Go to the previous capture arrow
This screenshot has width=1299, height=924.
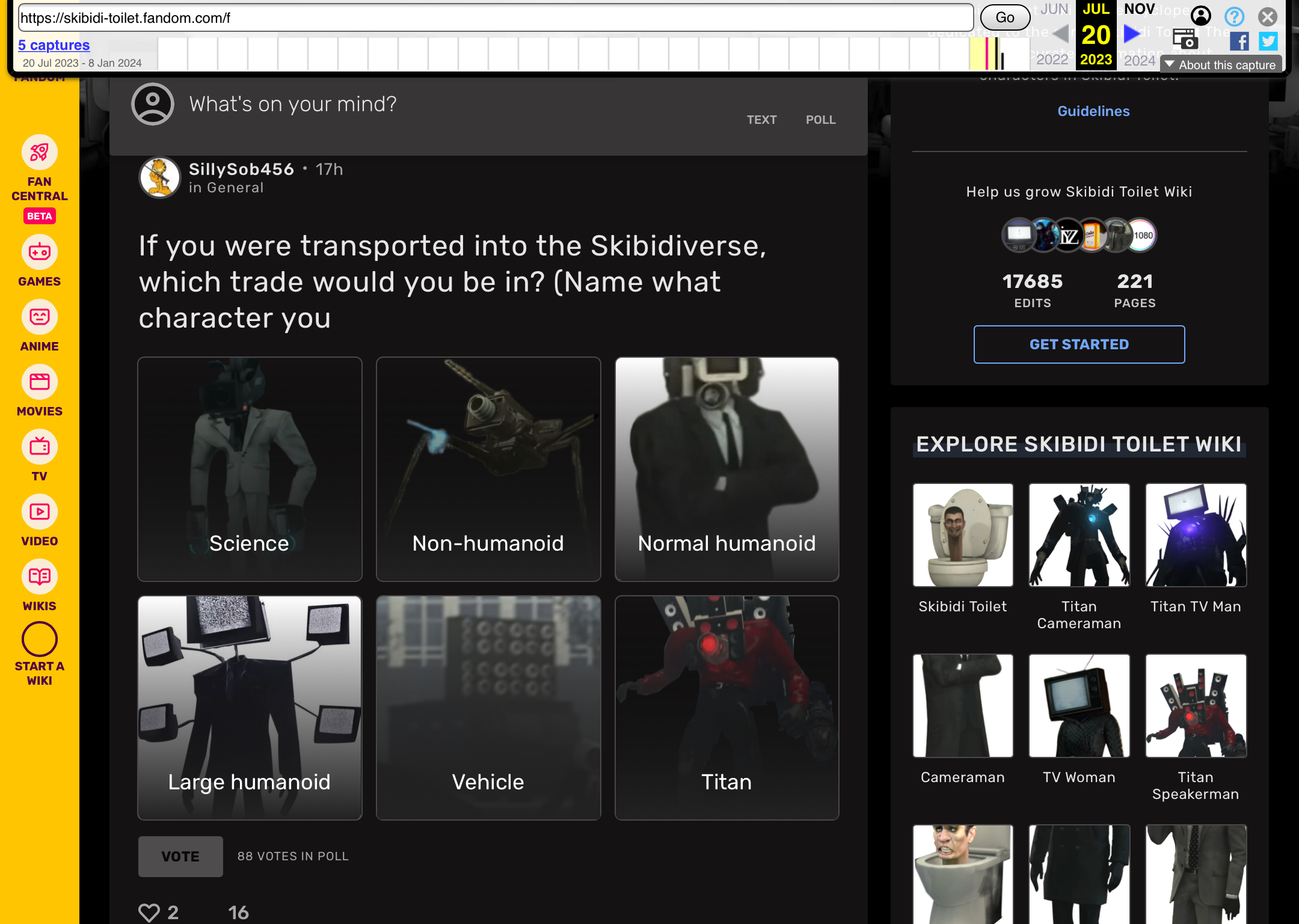[x=1061, y=33]
